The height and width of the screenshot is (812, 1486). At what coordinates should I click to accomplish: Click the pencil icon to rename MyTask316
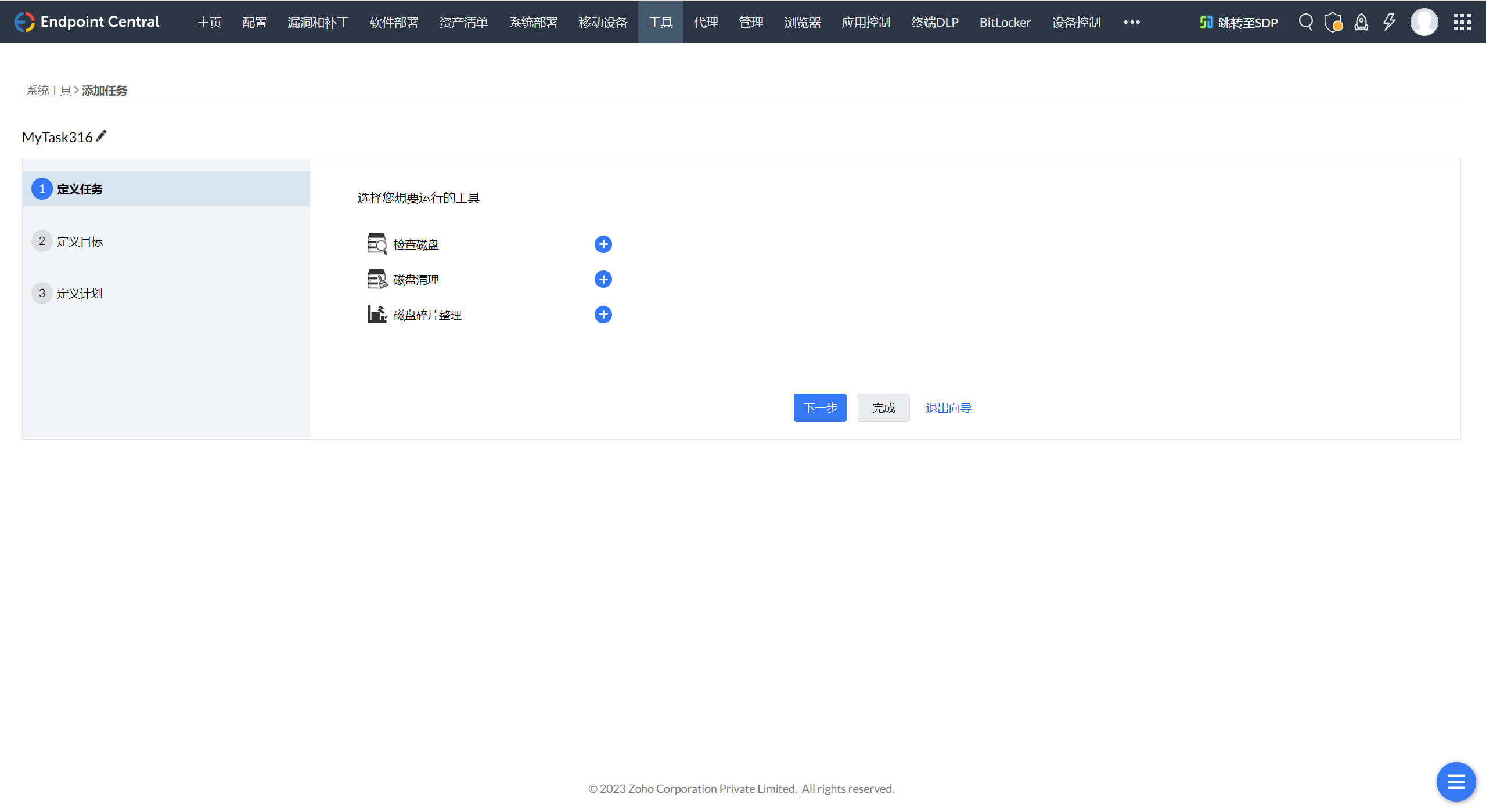pos(102,136)
